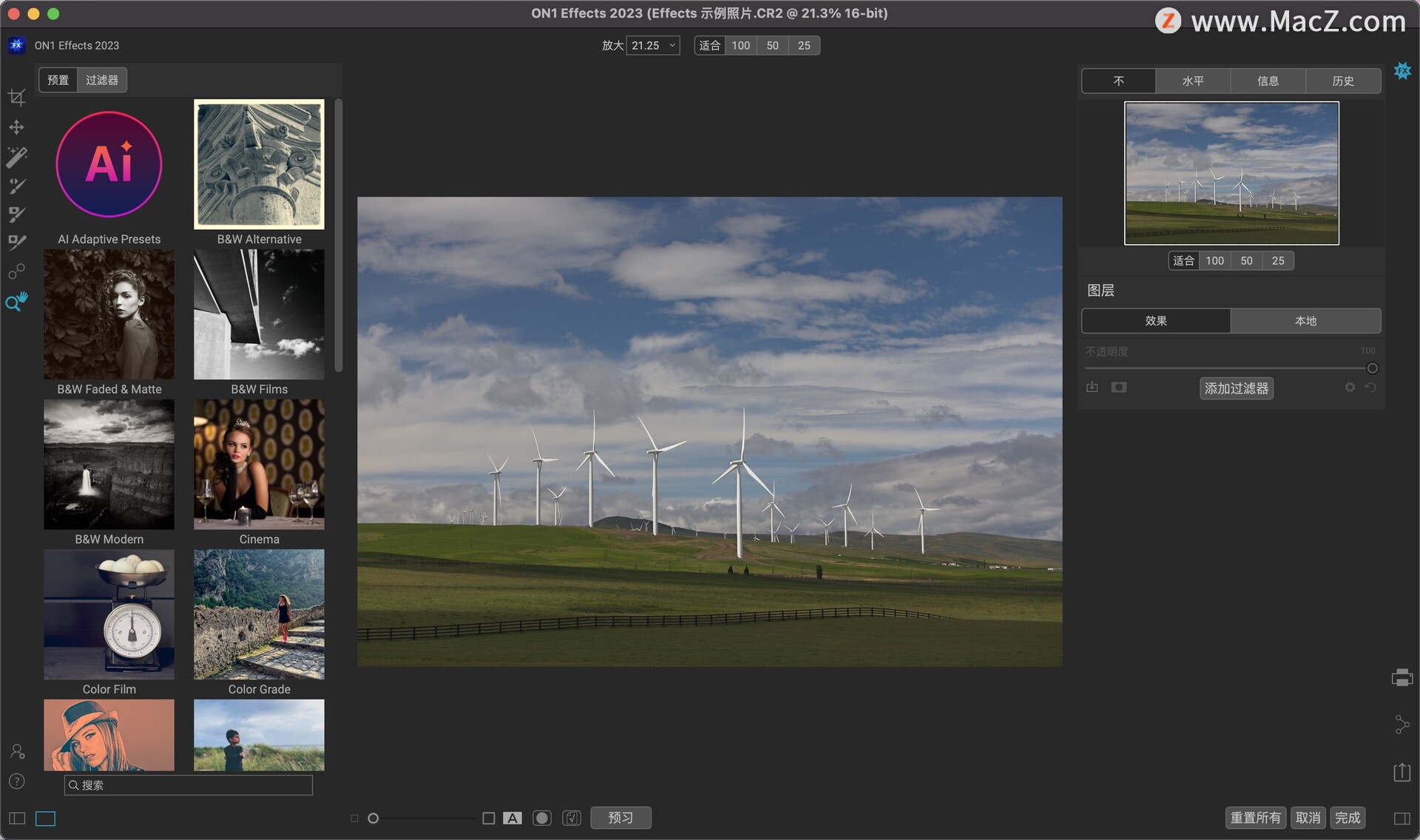Click the Share icon
Screen dimensions: 1420x840
[1402, 725]
